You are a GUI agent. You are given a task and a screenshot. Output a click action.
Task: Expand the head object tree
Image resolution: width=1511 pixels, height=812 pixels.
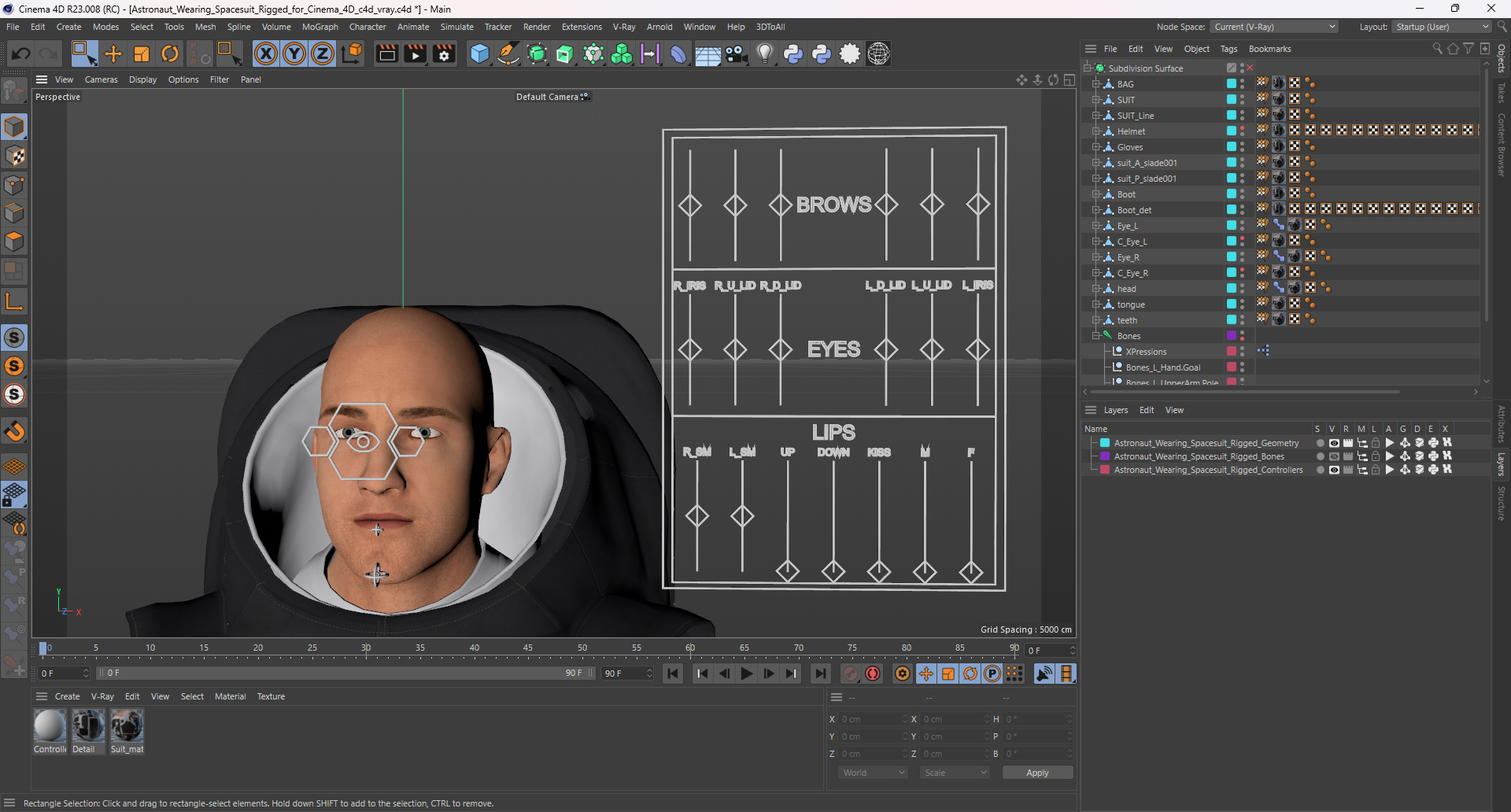click(1095, 288)
